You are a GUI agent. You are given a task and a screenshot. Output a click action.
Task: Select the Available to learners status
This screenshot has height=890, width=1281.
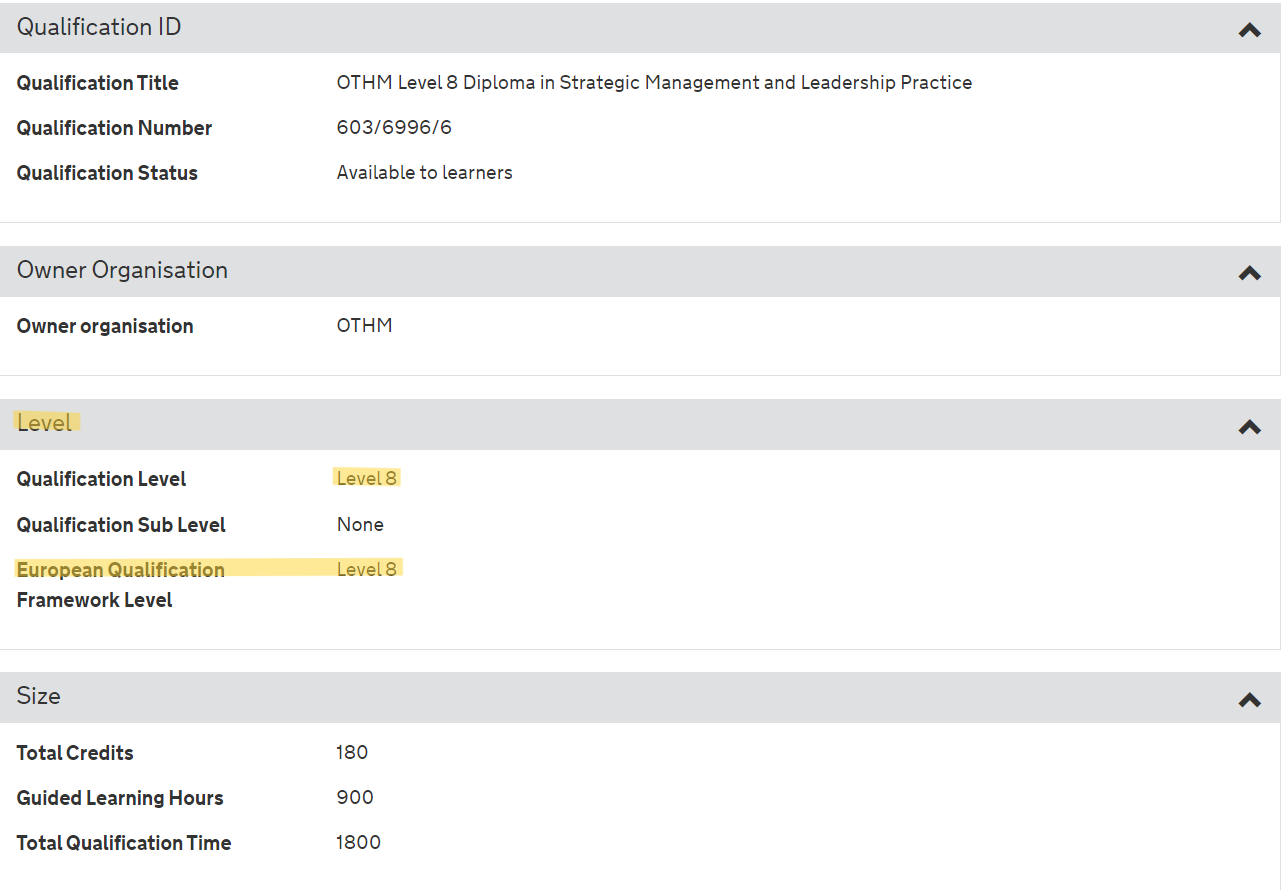(424, 173)
